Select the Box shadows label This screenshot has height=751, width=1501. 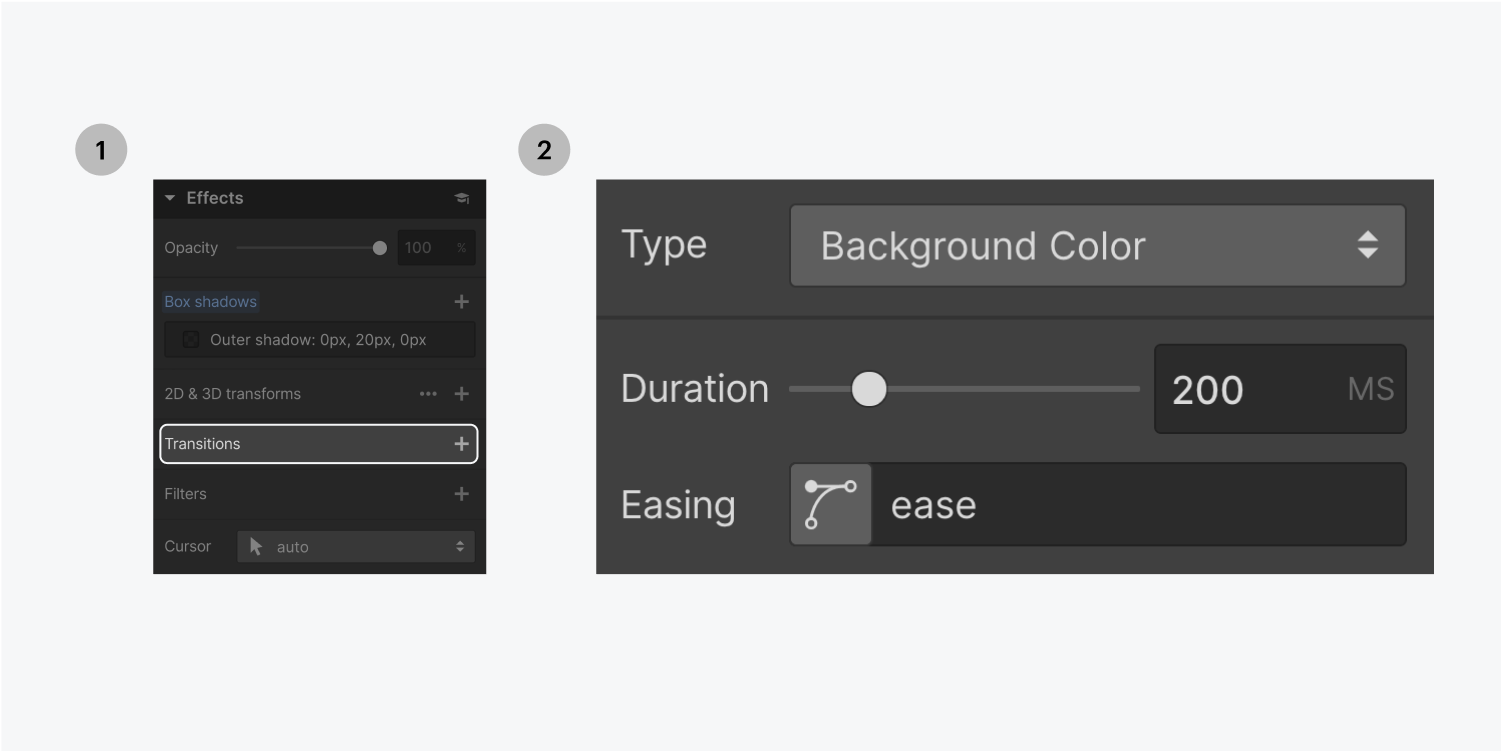click(210, 300)
